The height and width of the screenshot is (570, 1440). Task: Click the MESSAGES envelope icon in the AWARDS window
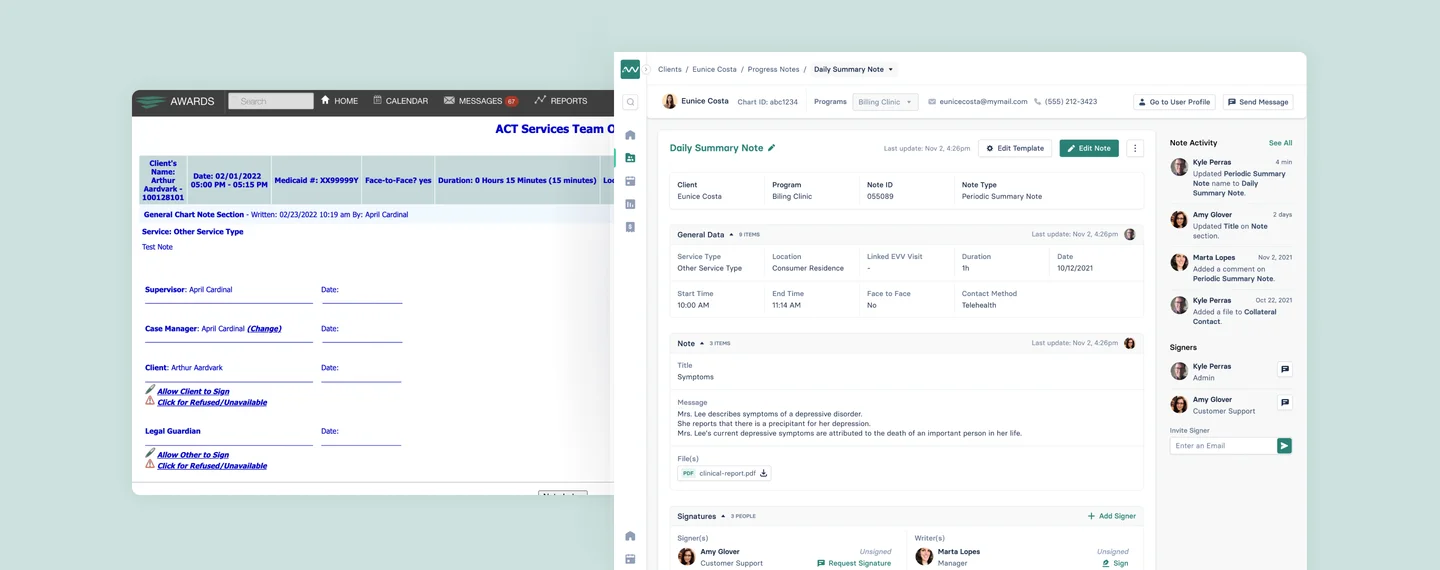tap(449, 100)
